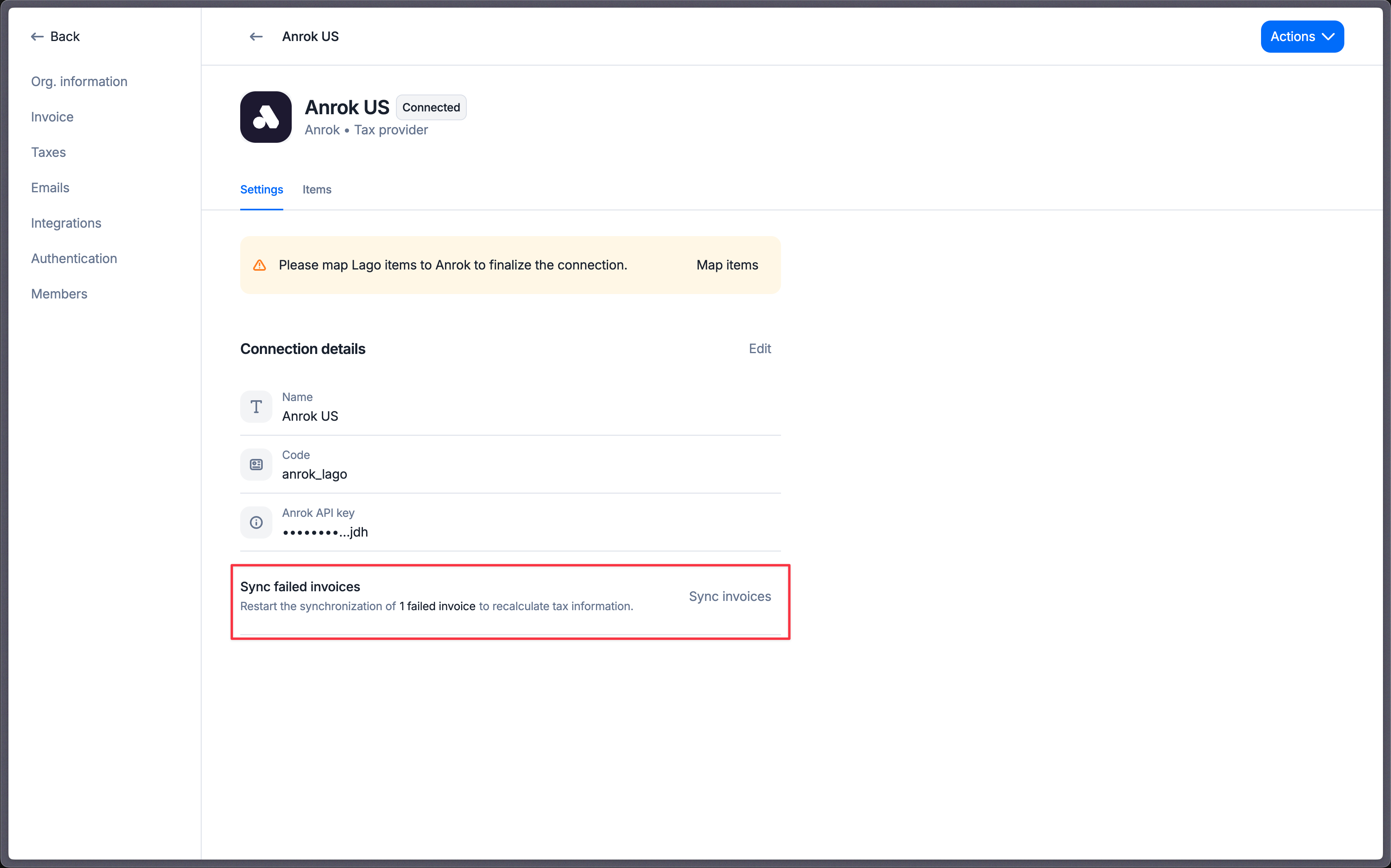Open Taxes in the sidebar
Screen dimensions: 1391x868
pyautogui.click(x=48, y=152)
